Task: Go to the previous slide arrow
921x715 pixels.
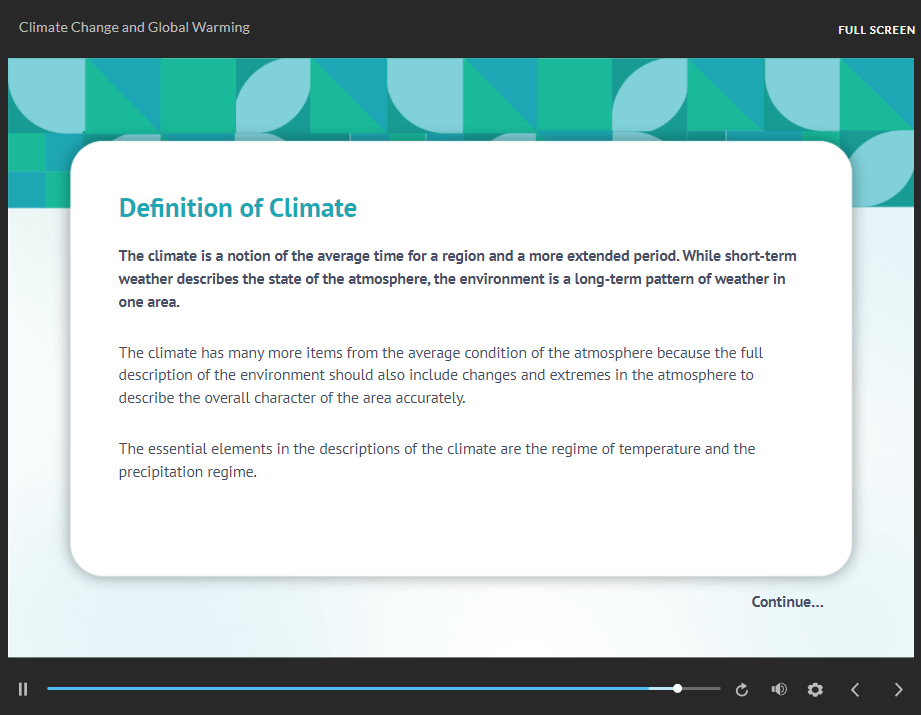Action: coord(855,690)
